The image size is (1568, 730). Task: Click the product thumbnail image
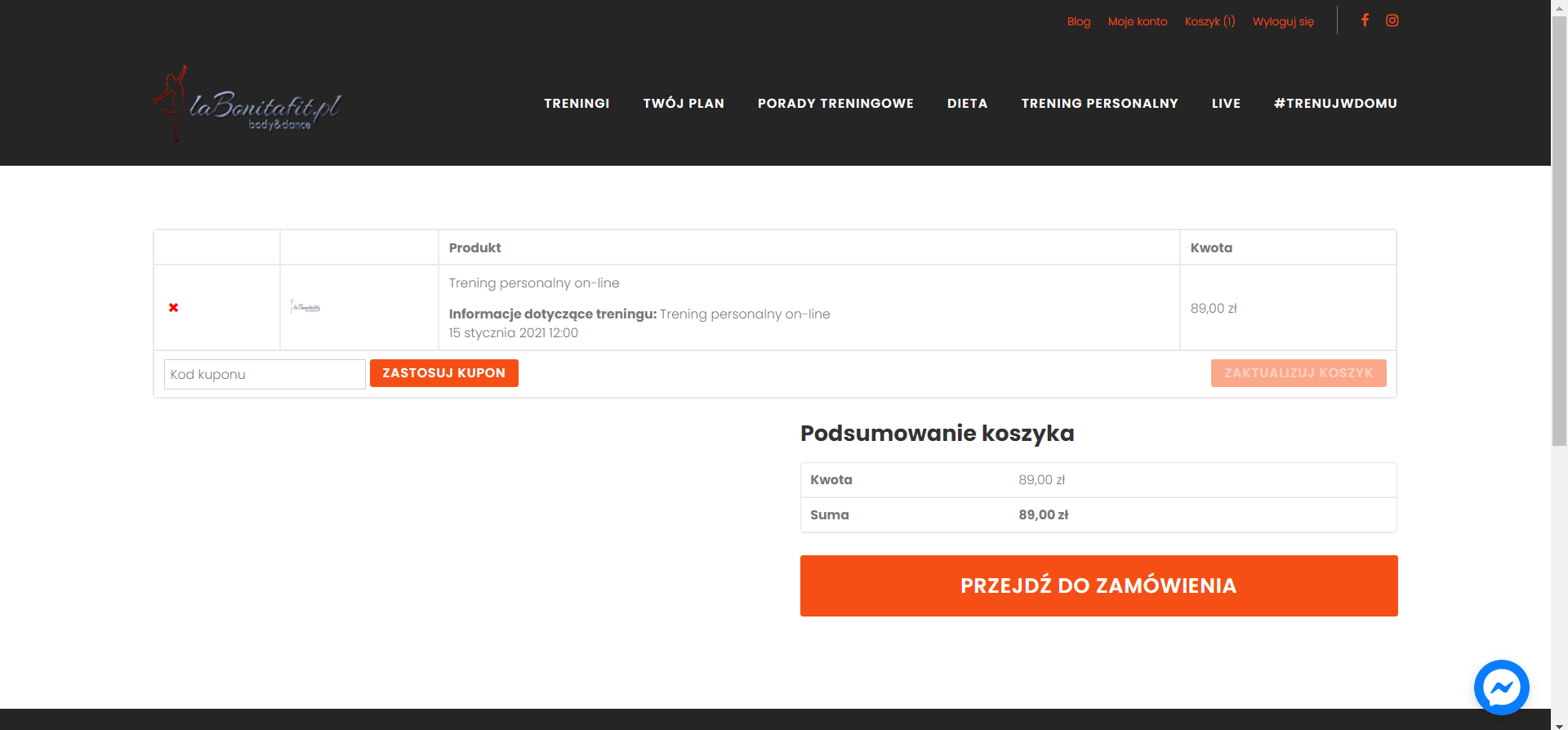click(305, 308)
